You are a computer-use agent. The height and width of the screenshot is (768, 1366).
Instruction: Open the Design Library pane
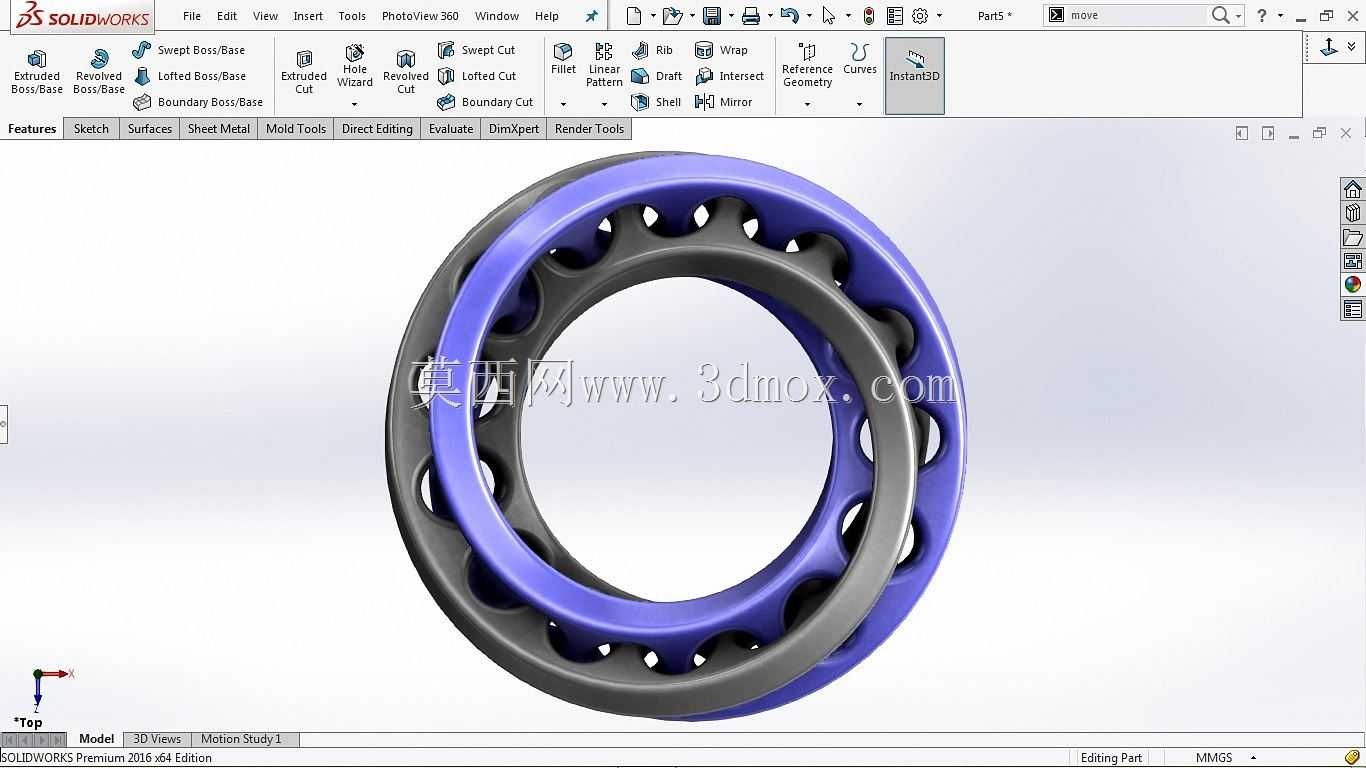pyautogui.click(x=1353, y=214)
